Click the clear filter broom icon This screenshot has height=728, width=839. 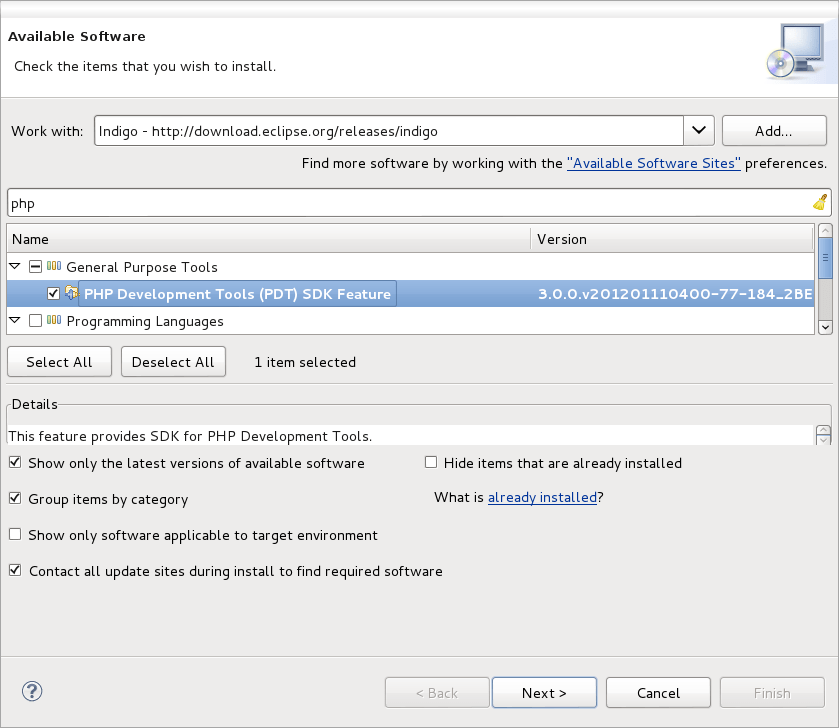click(x=820, y=202)
